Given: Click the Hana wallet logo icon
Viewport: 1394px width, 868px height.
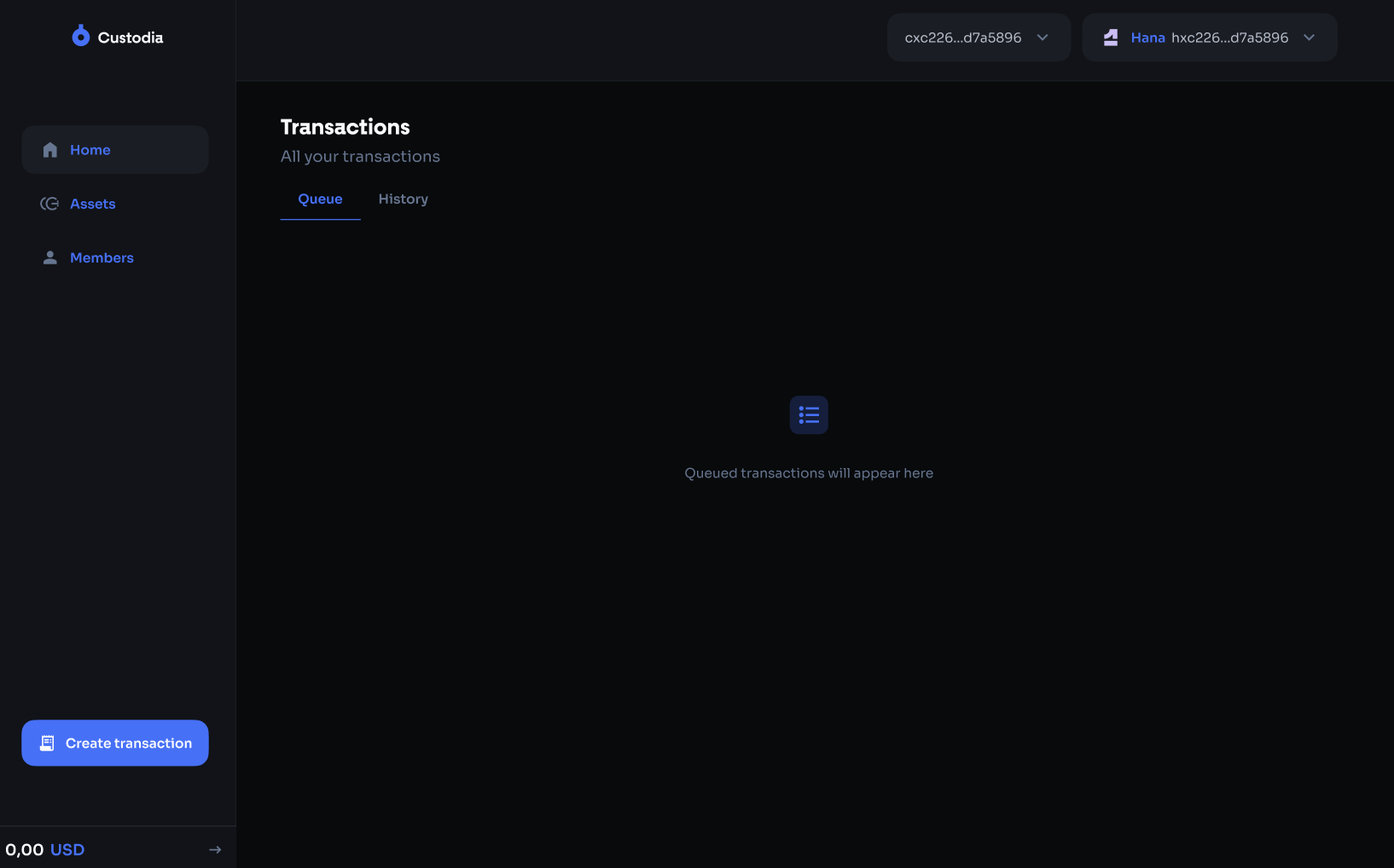Looking at the screenshot, I should pyautogui.click(x=1111, y=38).
